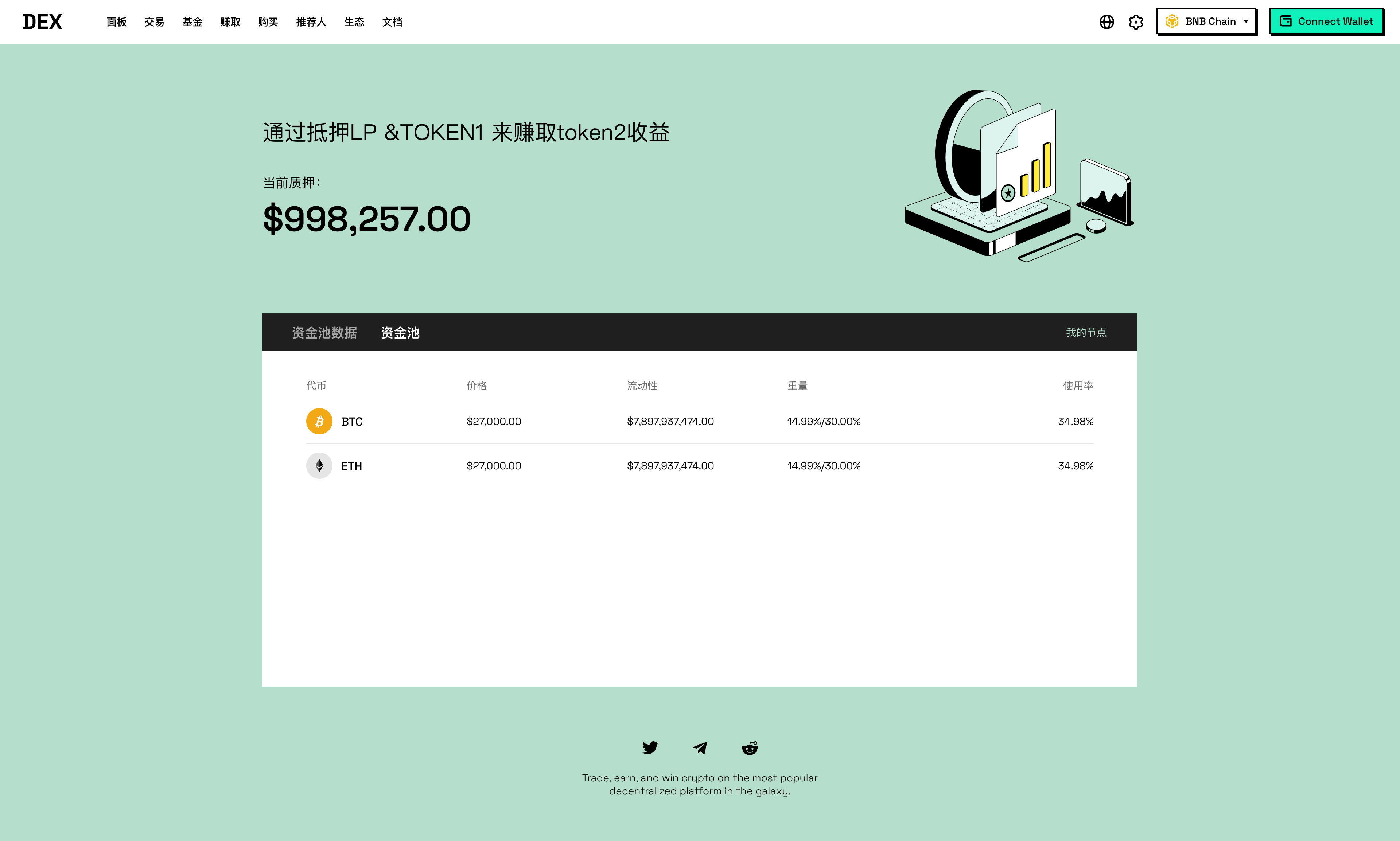The width and height of the screenshot is (1400, 841).
Task: Click the 使用率 column header
Action: (x=1078, y=386)
